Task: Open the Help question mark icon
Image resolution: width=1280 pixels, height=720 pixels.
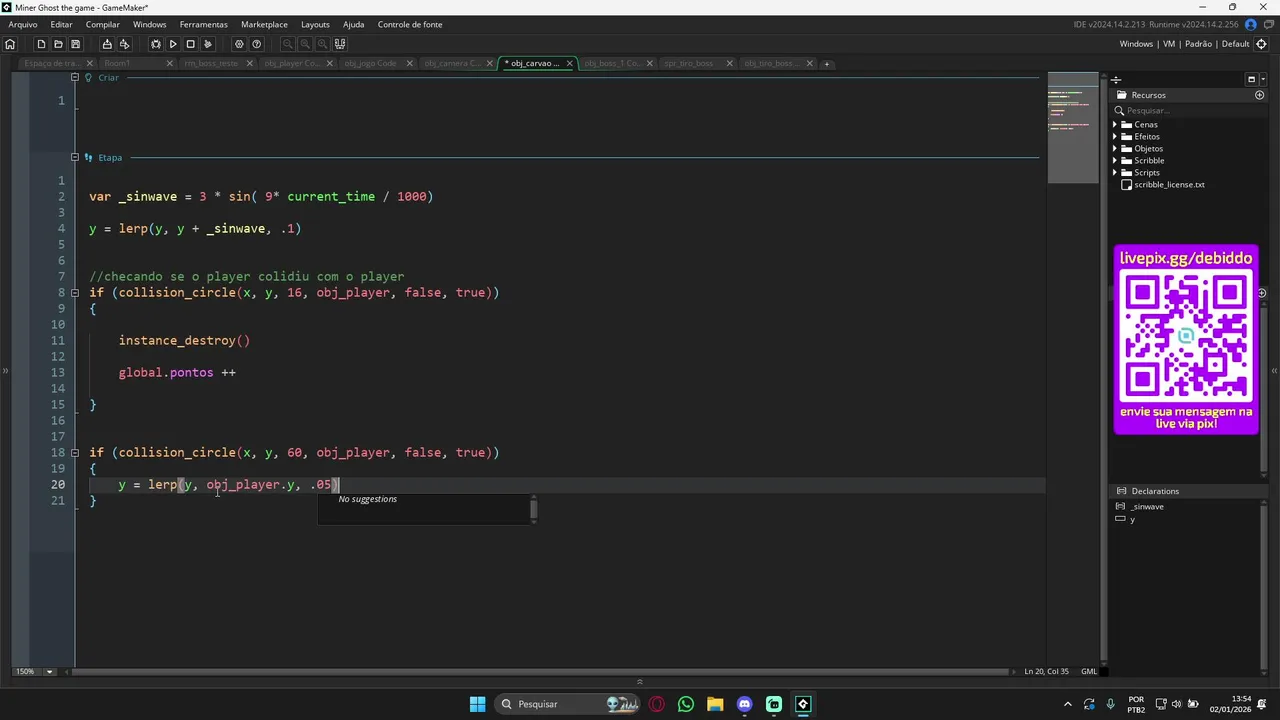Action: 257,44
